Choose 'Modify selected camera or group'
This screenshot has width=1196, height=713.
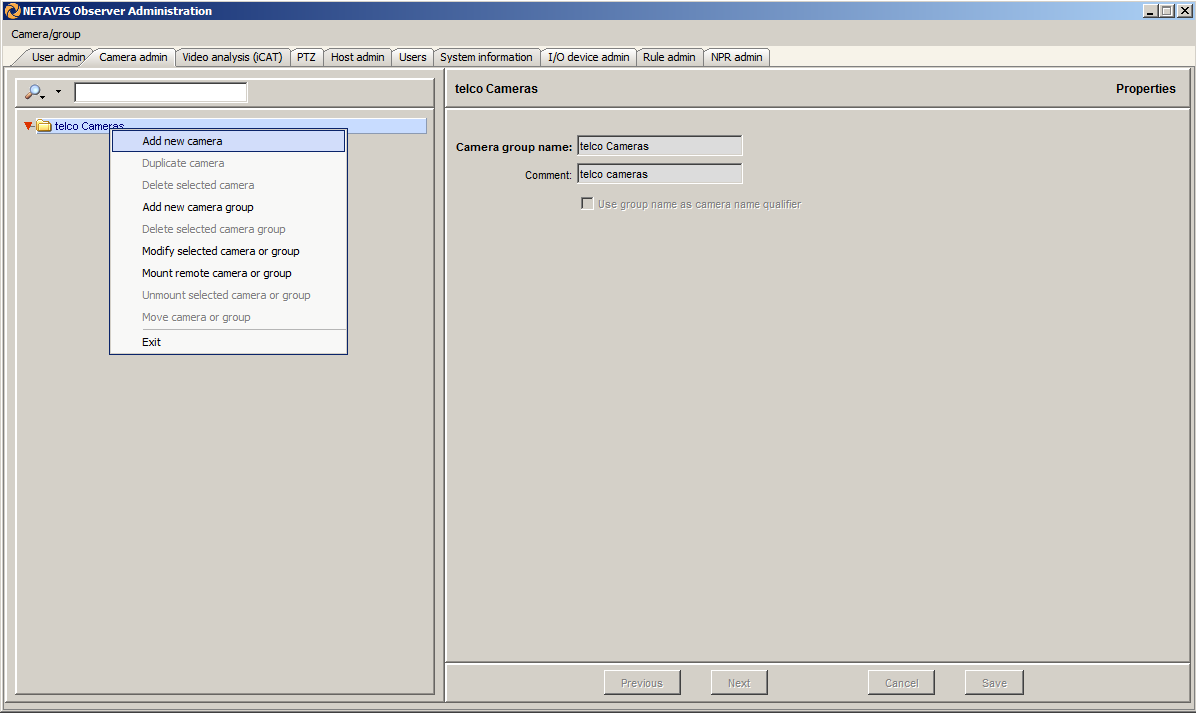220,251
